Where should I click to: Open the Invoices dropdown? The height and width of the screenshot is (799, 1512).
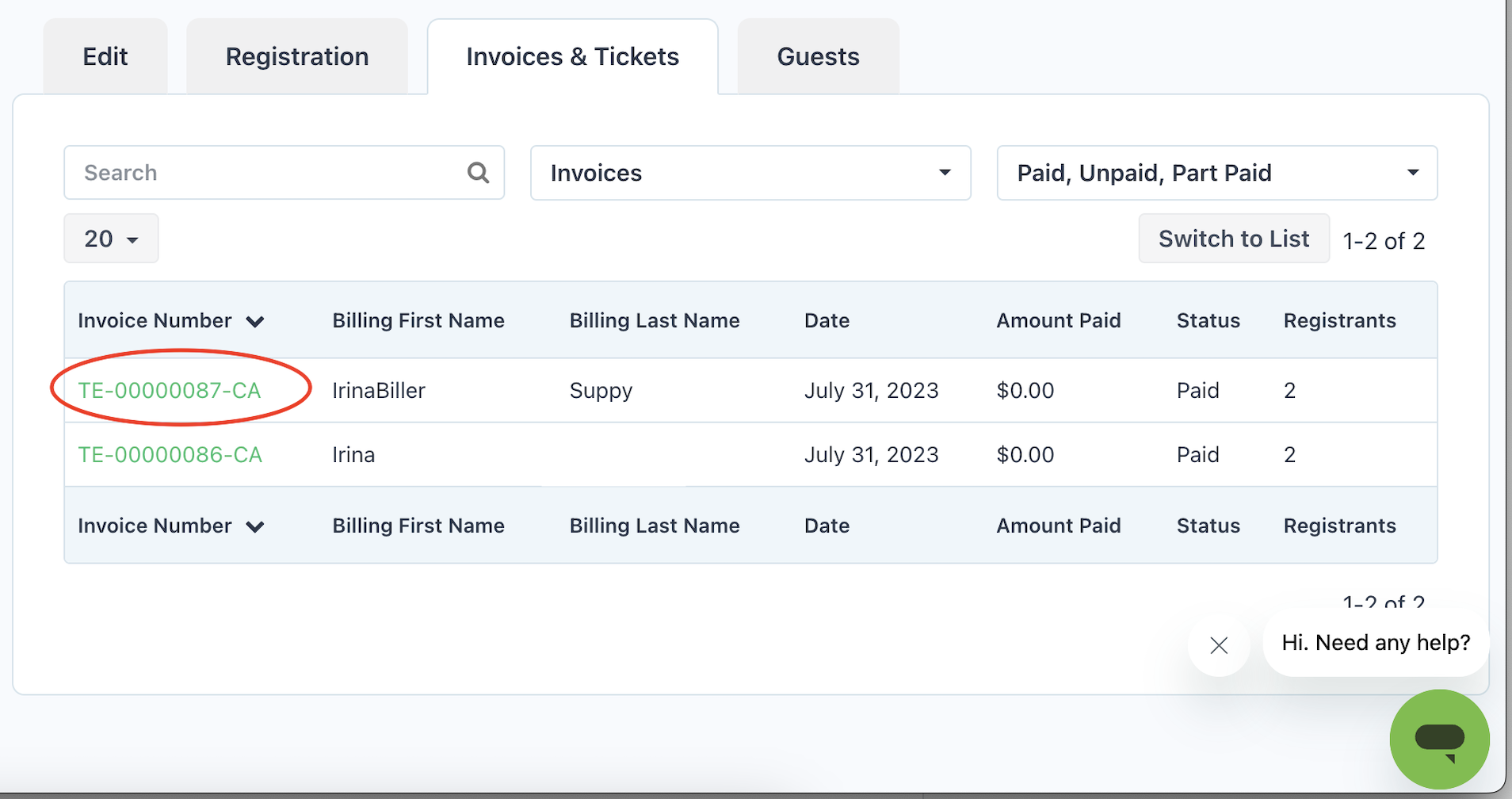coord(750,173)
